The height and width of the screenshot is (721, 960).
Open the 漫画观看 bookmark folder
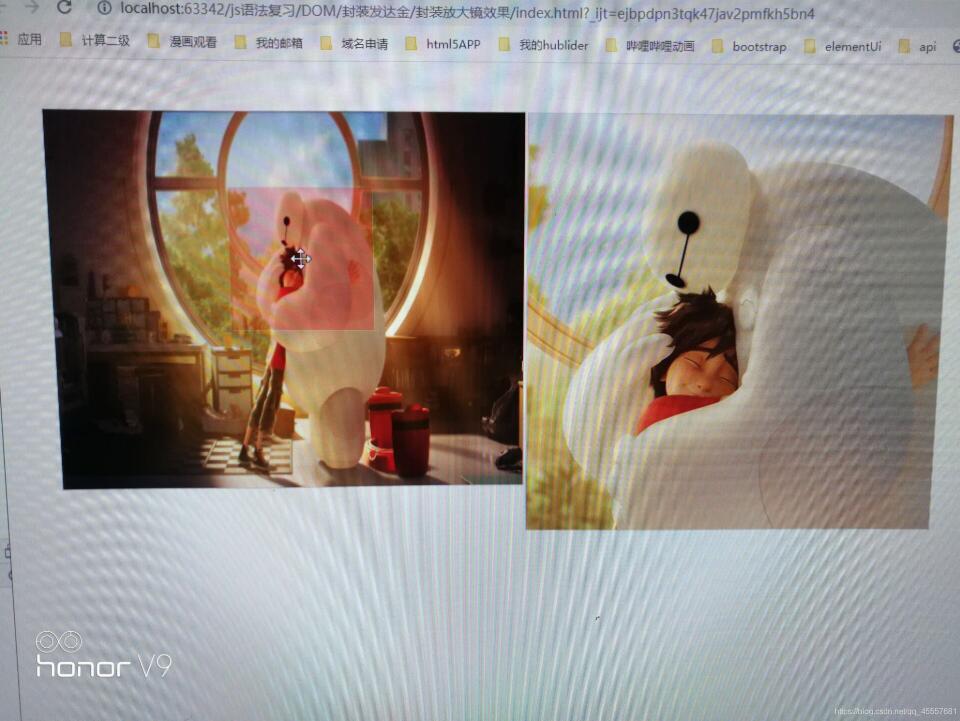pos(182,41)
